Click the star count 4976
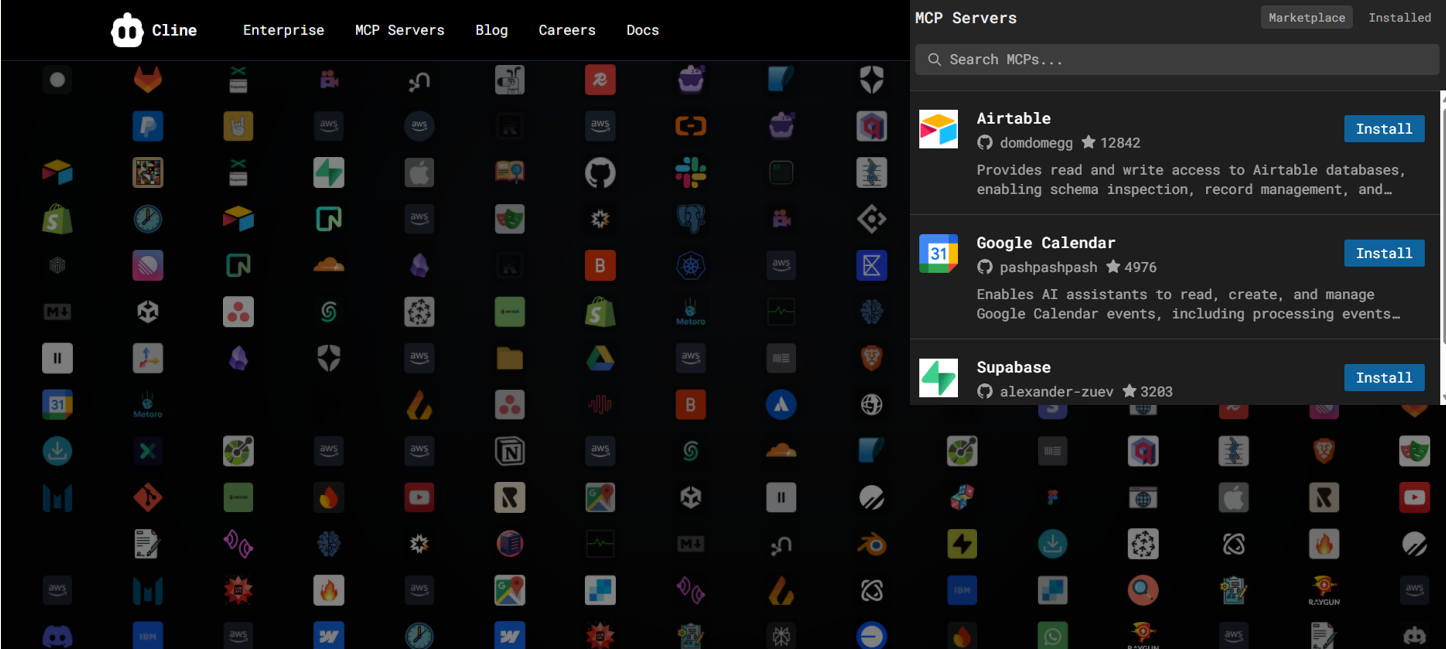 coord(1131,267)
